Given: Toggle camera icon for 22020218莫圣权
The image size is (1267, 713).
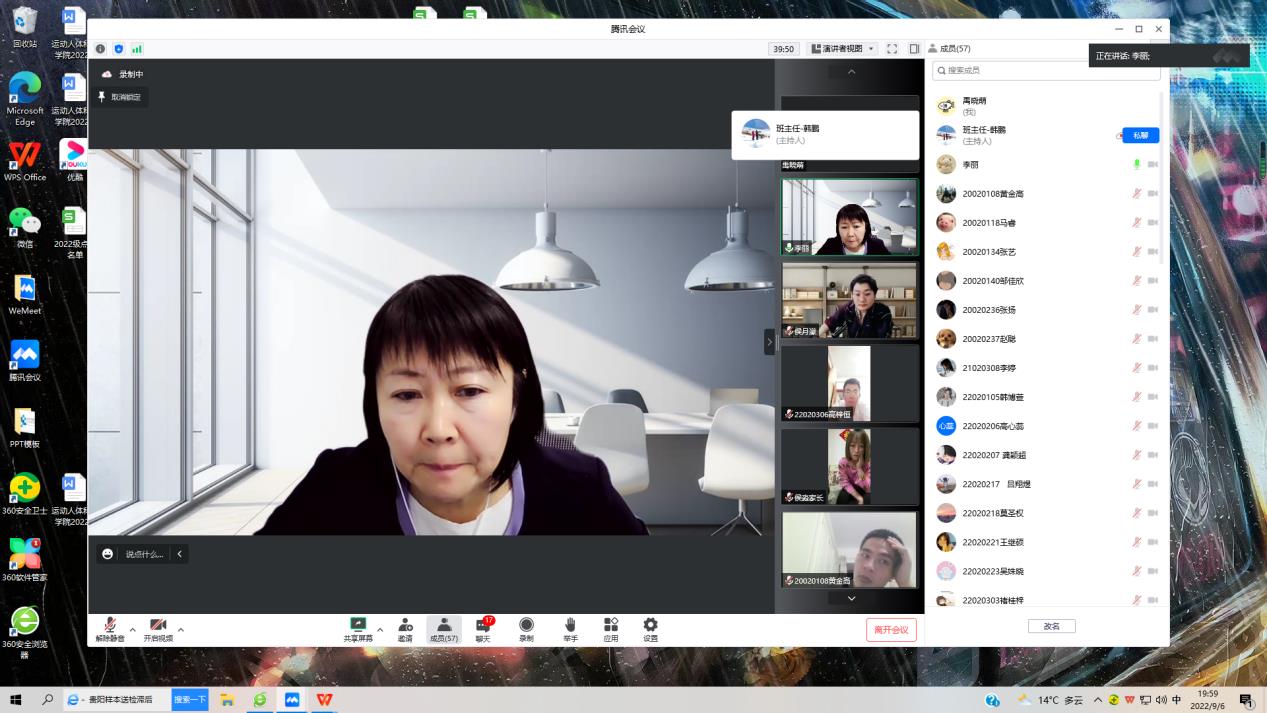Looking at the screenshot, I should click(1152, 513).
